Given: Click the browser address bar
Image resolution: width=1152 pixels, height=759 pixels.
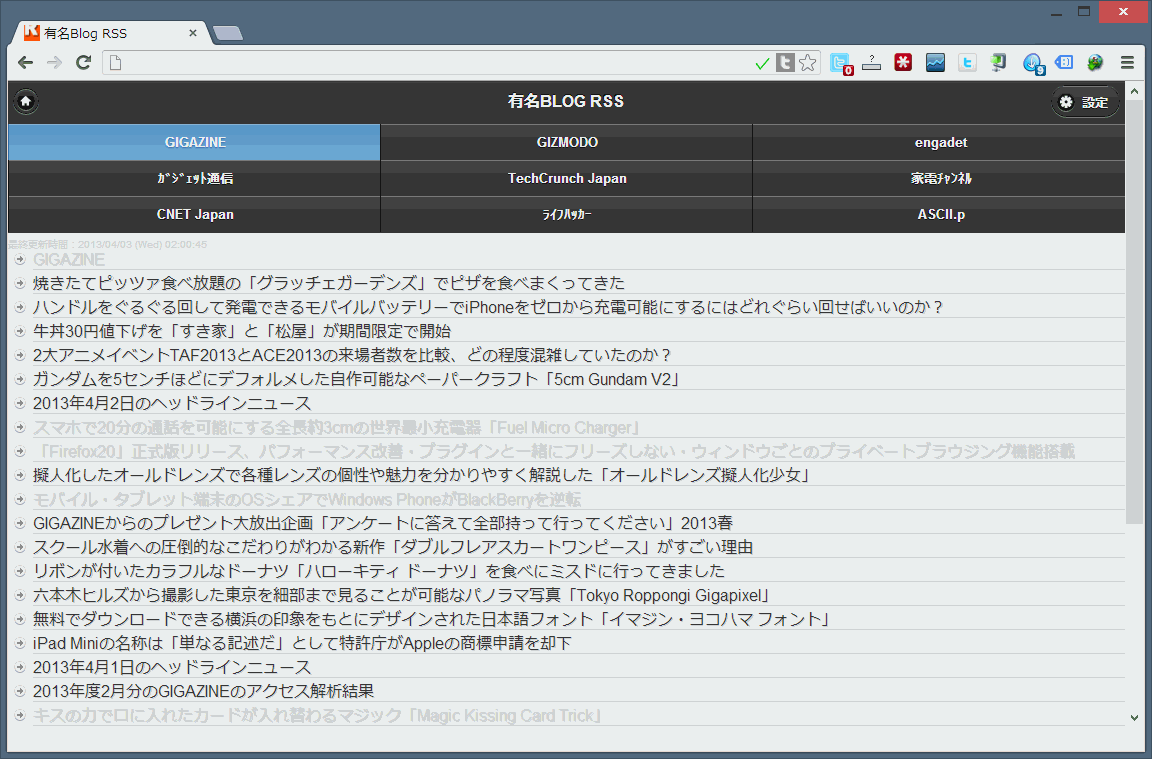Looking at the screenshot, I should (x=430, y=63).
